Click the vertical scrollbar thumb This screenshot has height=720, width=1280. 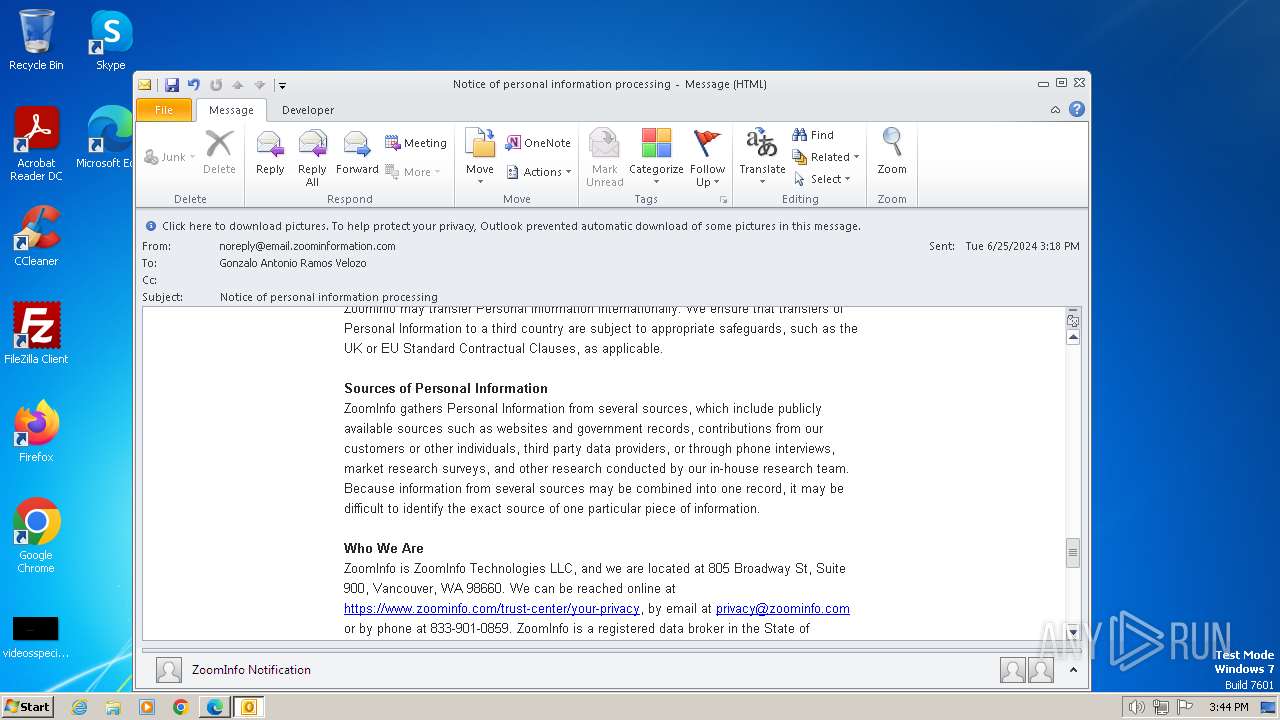click(x=1073, y=552)
